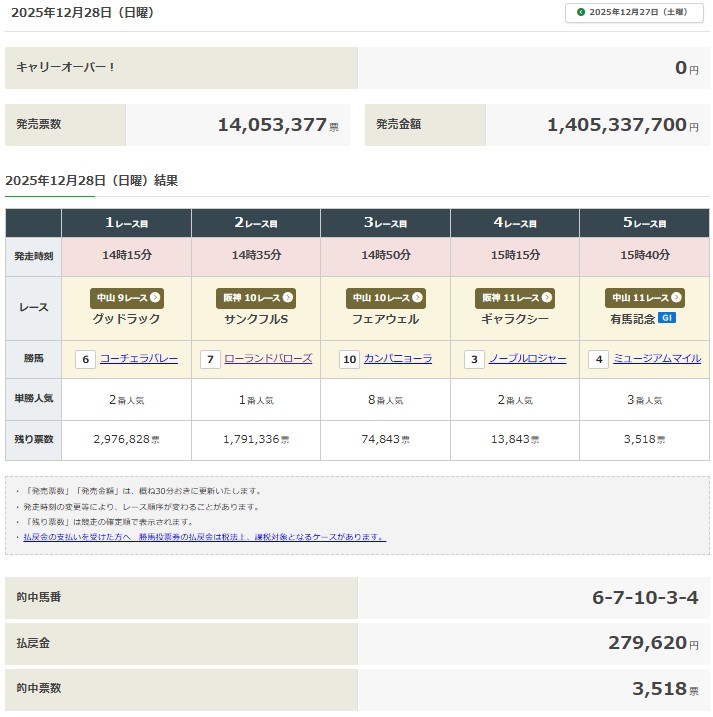This screenshot has height=717, width=713.
Task: Open the コーチェラバレー horse link
Action: pos(139,359)
